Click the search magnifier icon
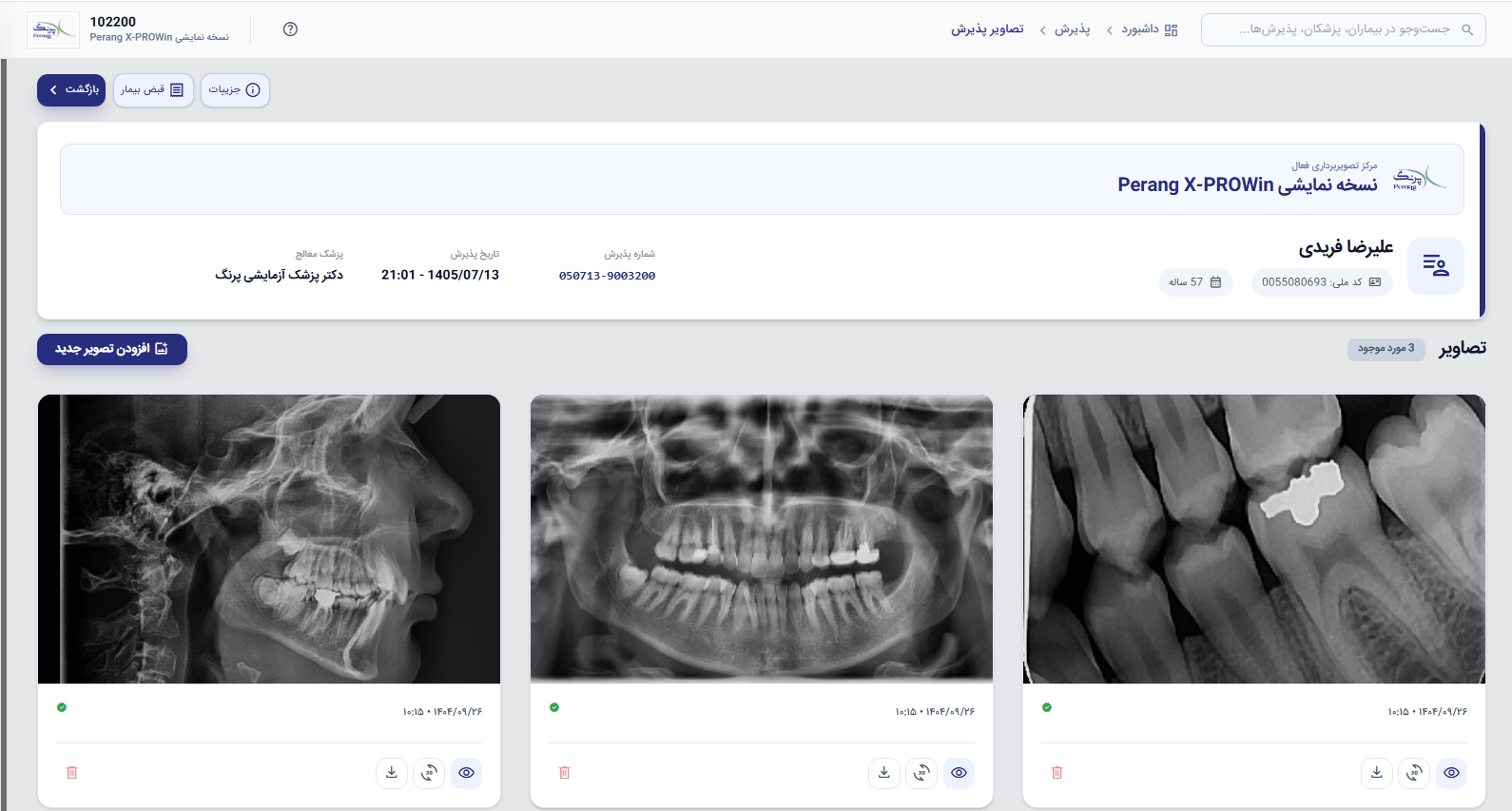This screenshot has height=811, width=1512. (x=1467, y=29)
